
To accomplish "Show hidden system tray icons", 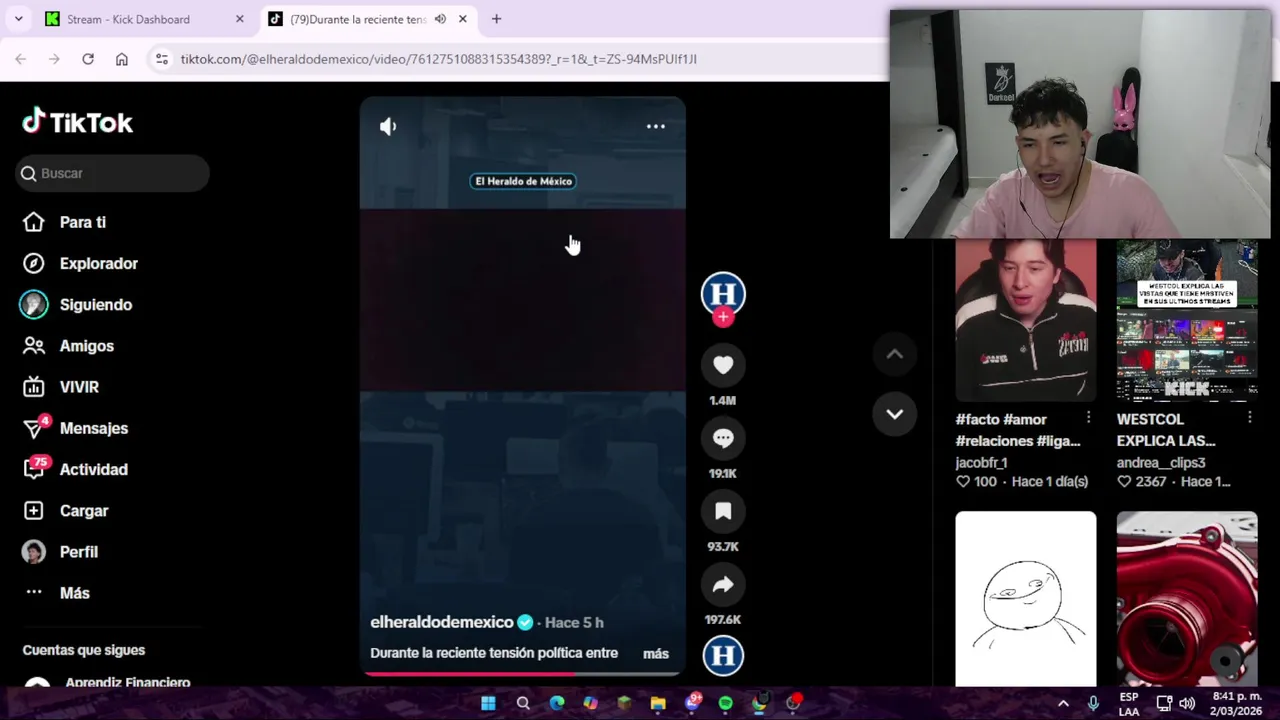I will coord(1063,703).
